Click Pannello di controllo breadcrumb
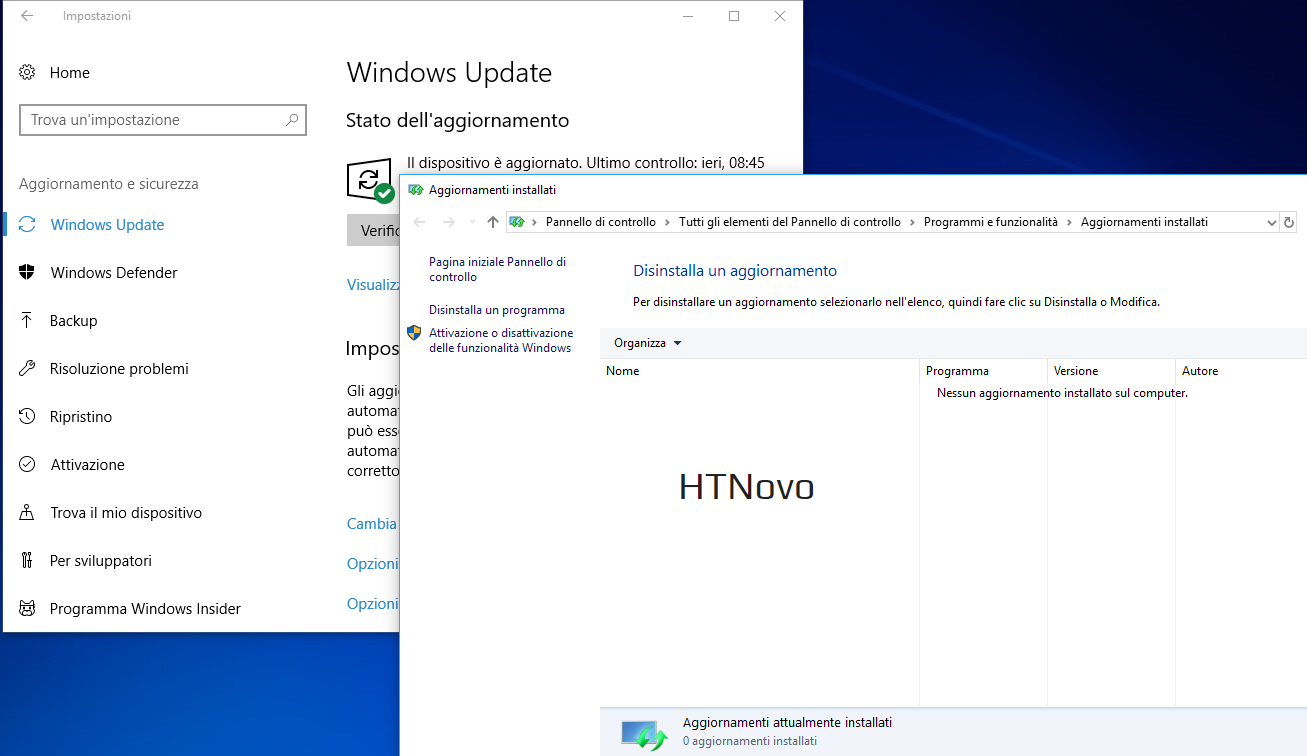Viewport: 1307px width, 756px height. coord(601,222)
